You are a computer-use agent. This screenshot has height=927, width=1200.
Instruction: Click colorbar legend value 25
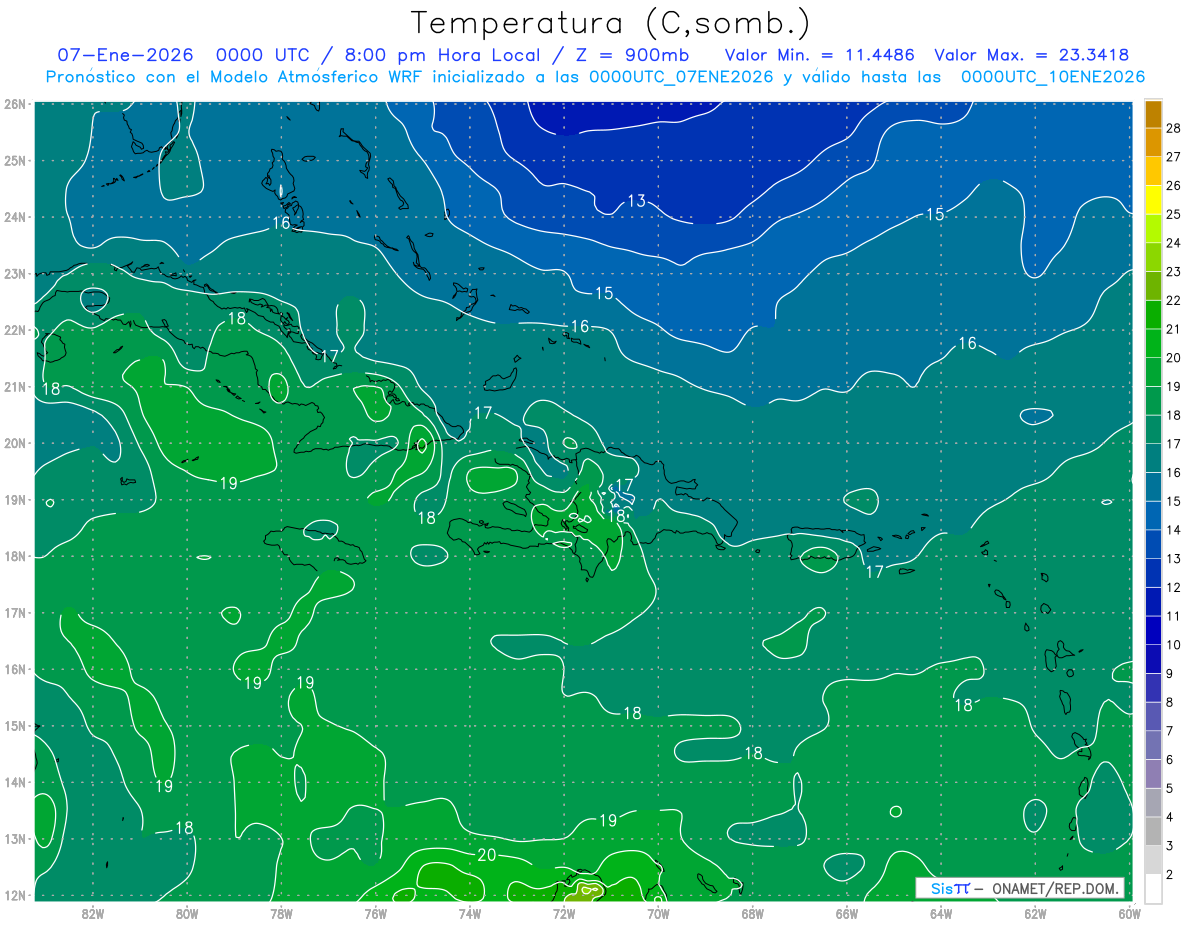[x=1173, y=215]
